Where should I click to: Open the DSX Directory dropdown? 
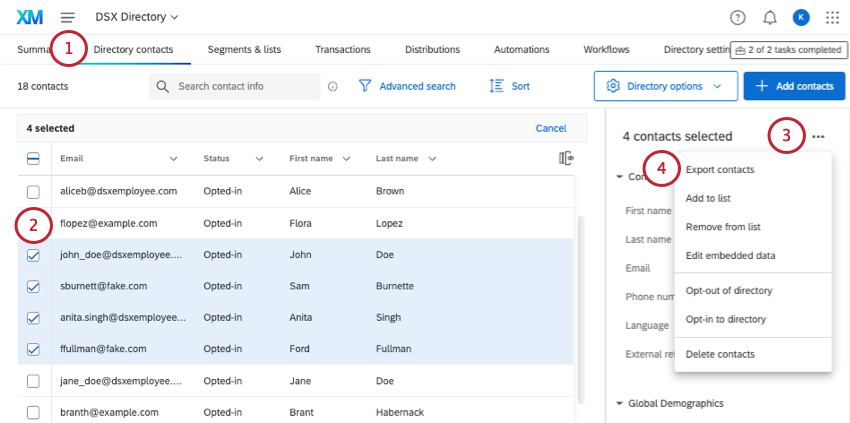(137, 17)
